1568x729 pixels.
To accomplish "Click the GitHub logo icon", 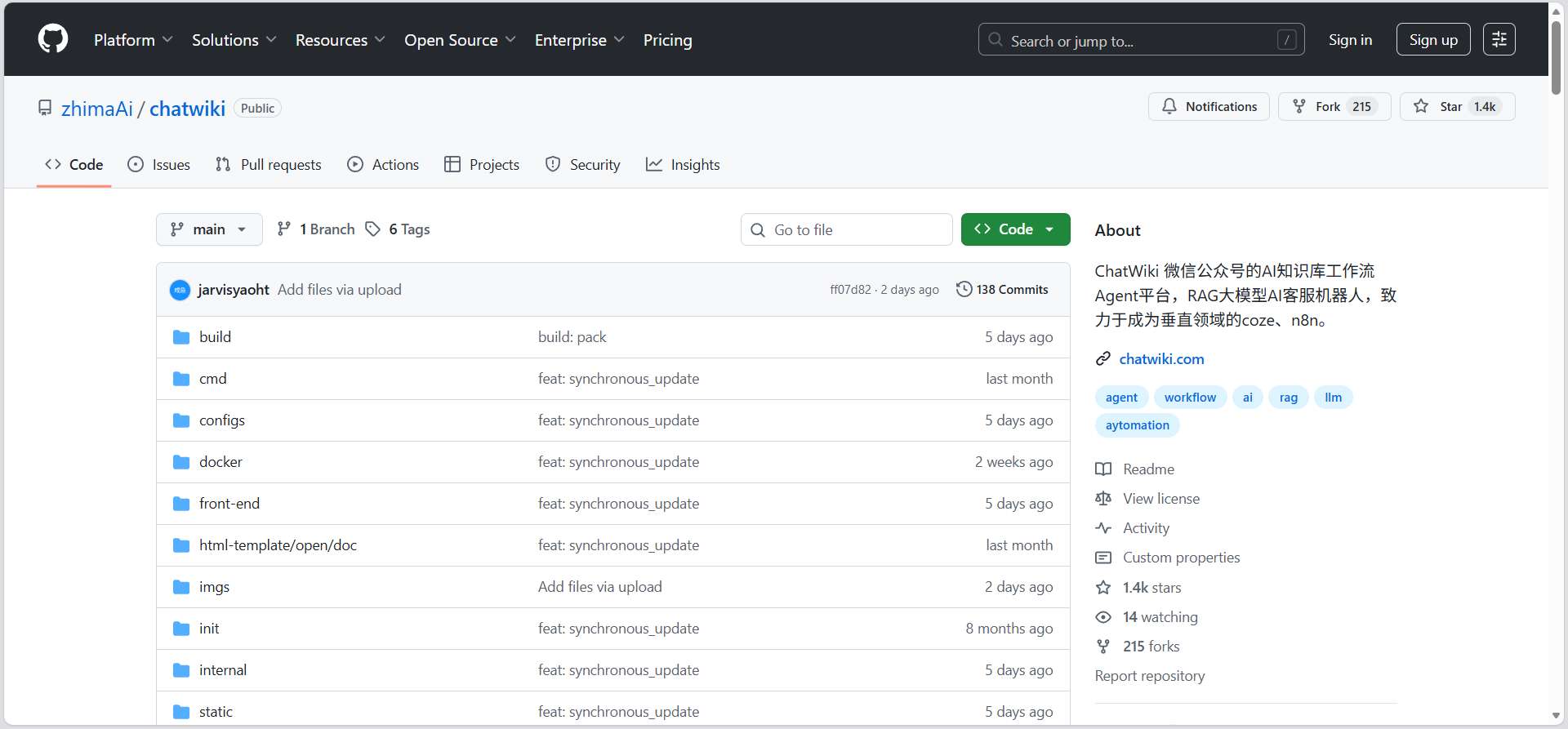I will point(53,39).
